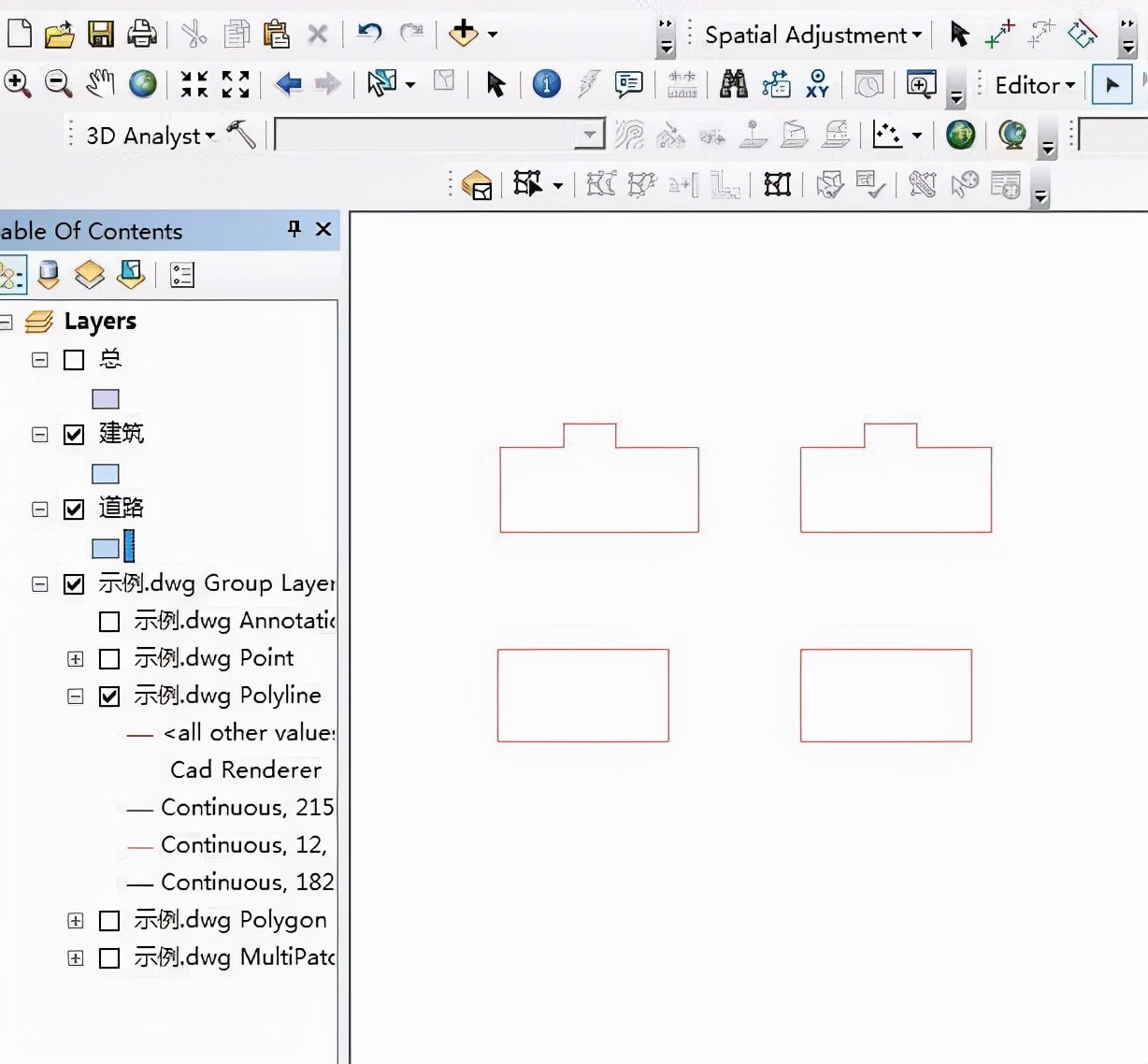
Task: Click the 建筑 layer color swatch
Action: [x=106, y=474]
